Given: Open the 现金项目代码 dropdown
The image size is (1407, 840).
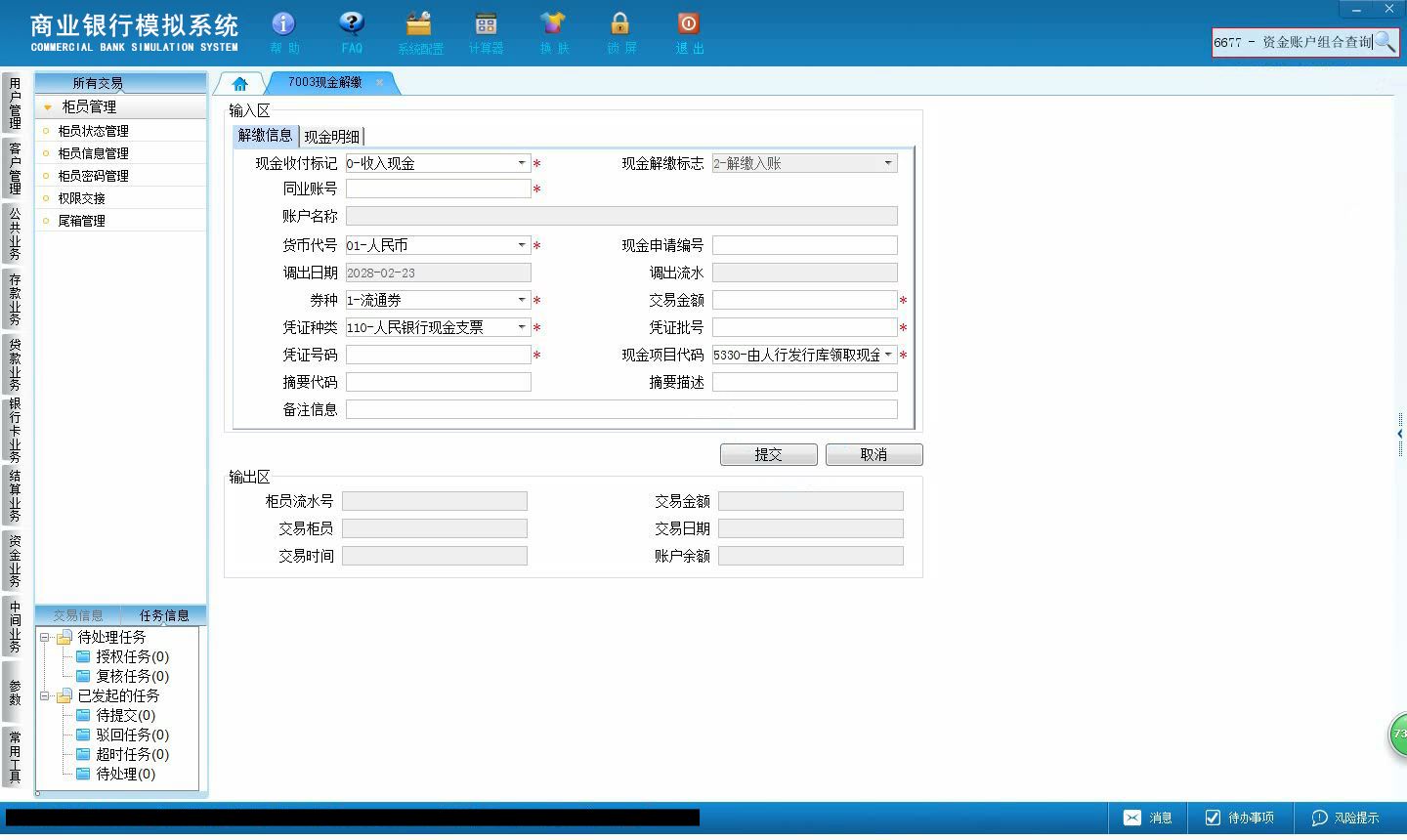Looking at the screenshot, I should [888, 355].
